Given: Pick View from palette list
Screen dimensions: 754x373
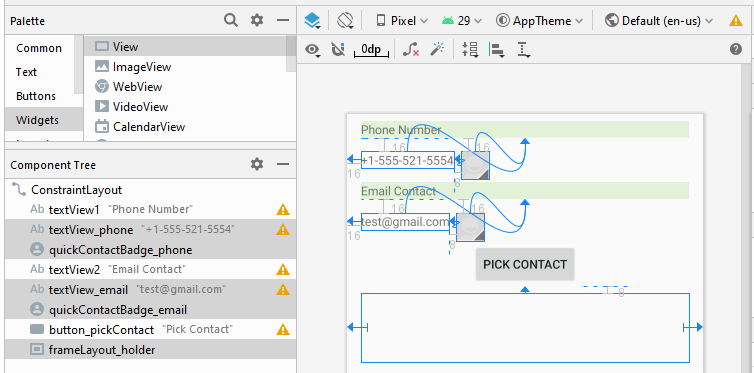Looking at the screenshot, I should tap(185, 47).
